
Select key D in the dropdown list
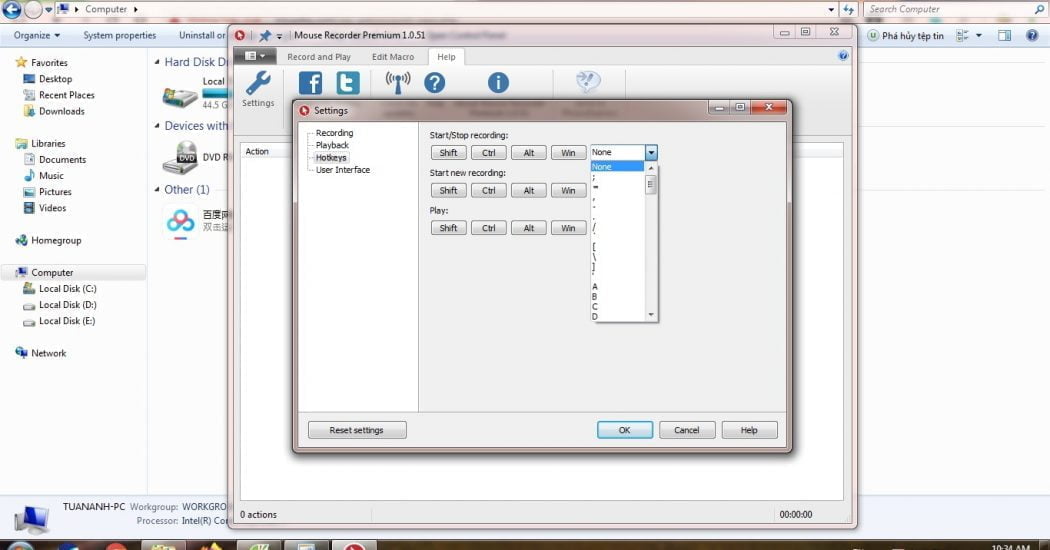click(617, 316)
